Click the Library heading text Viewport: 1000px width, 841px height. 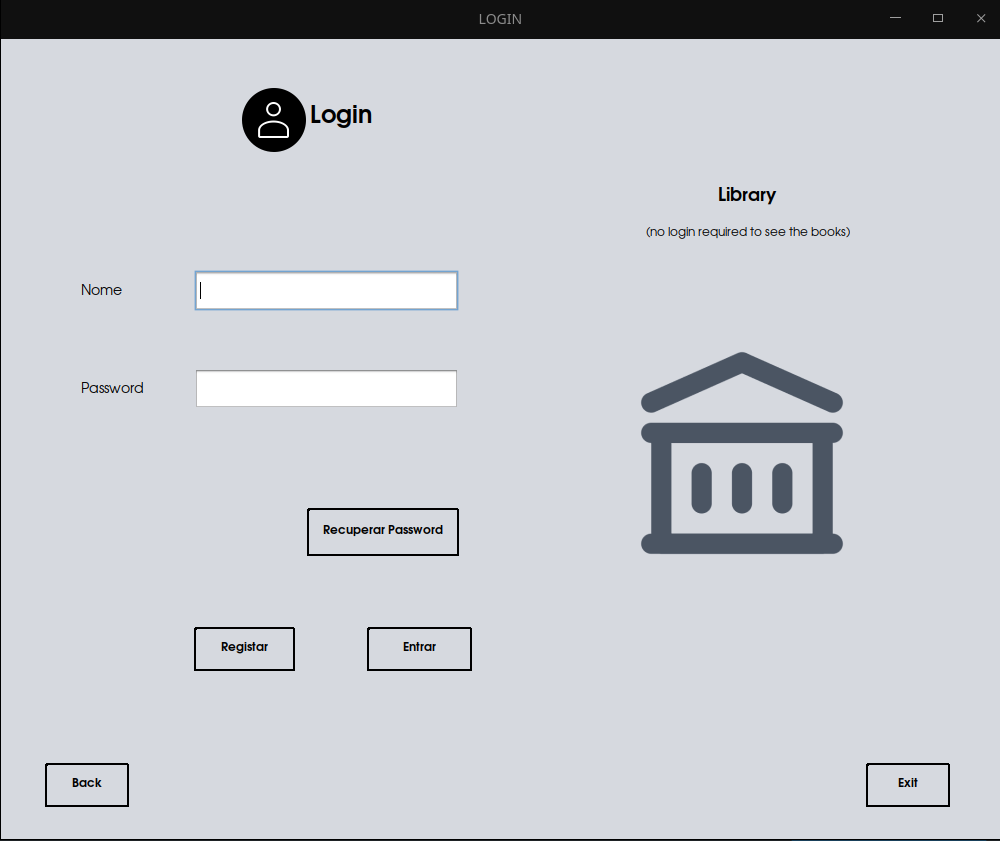pos(746,195)
